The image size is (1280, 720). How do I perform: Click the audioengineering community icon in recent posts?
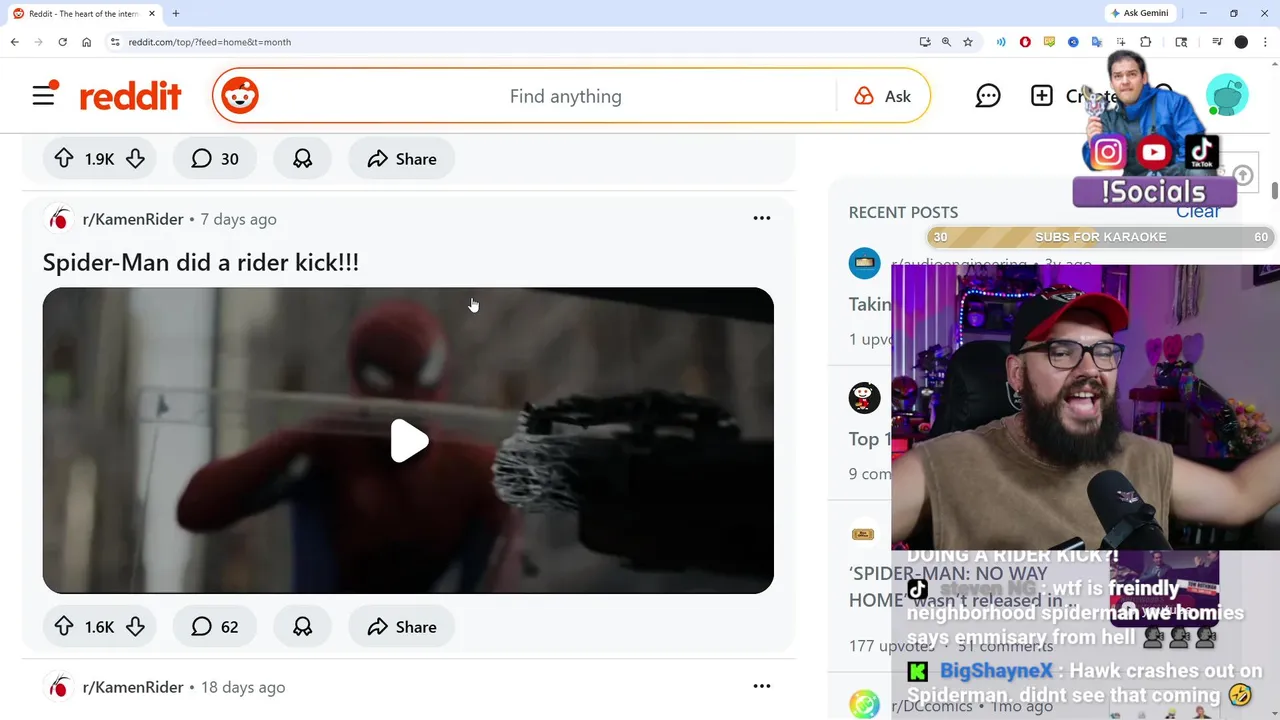click(865, 263)
